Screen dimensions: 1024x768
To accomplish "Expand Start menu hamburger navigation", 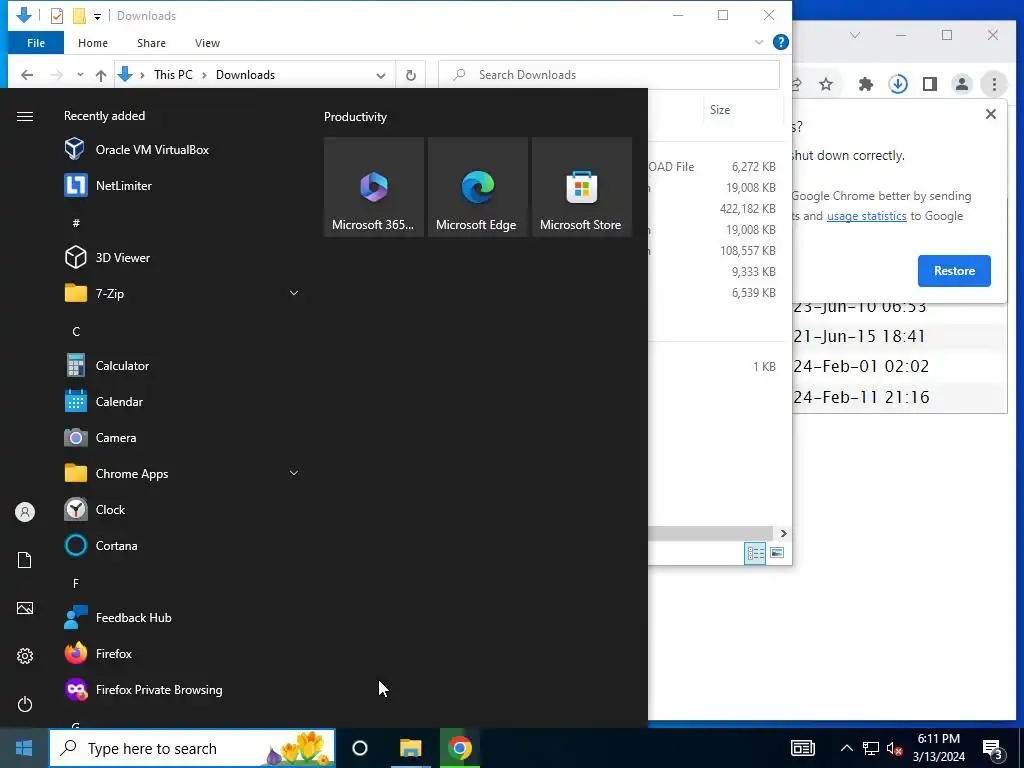I will click(25, 116).
